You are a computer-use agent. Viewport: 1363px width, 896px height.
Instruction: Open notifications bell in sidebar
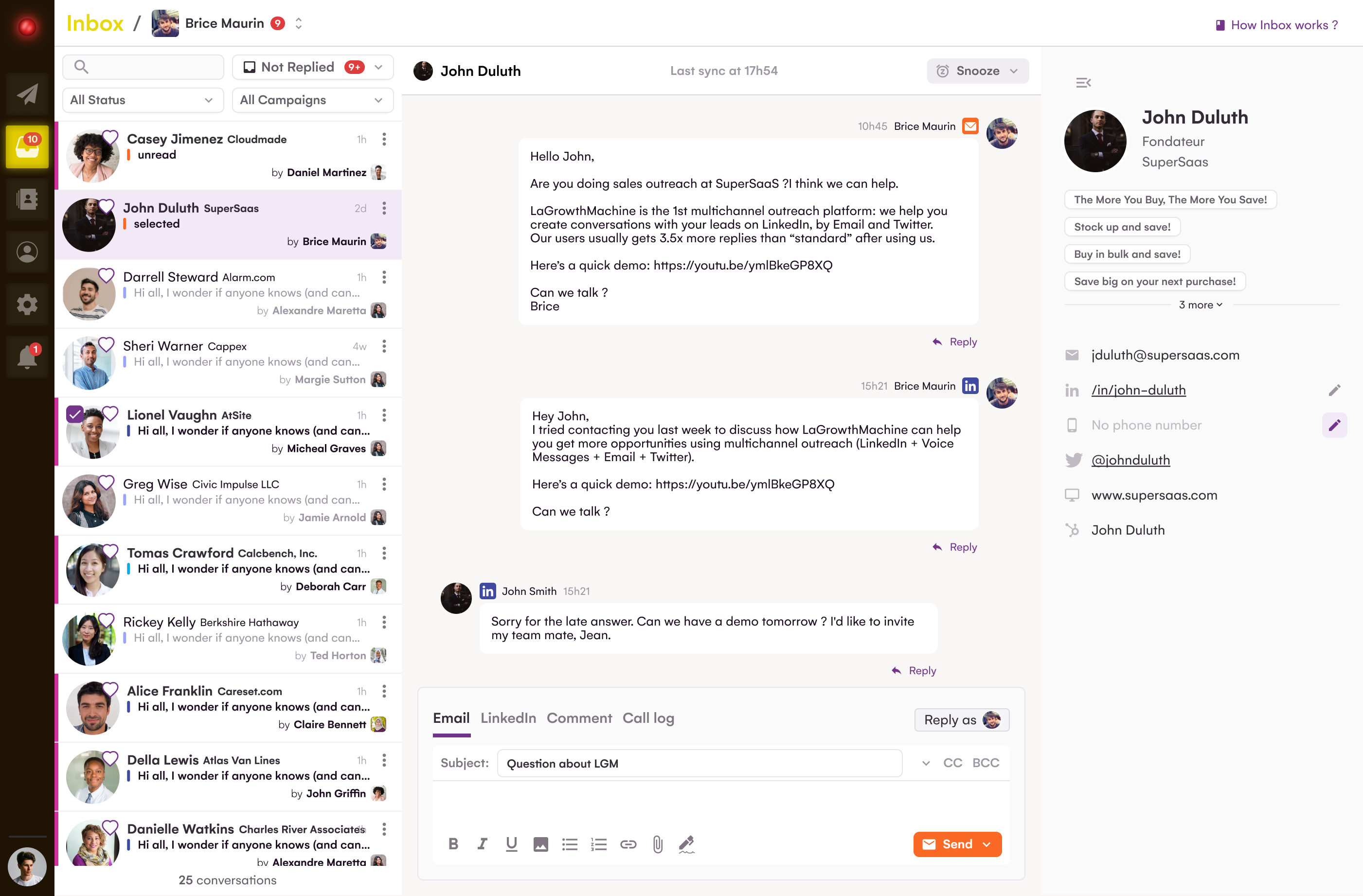(27, 356)
